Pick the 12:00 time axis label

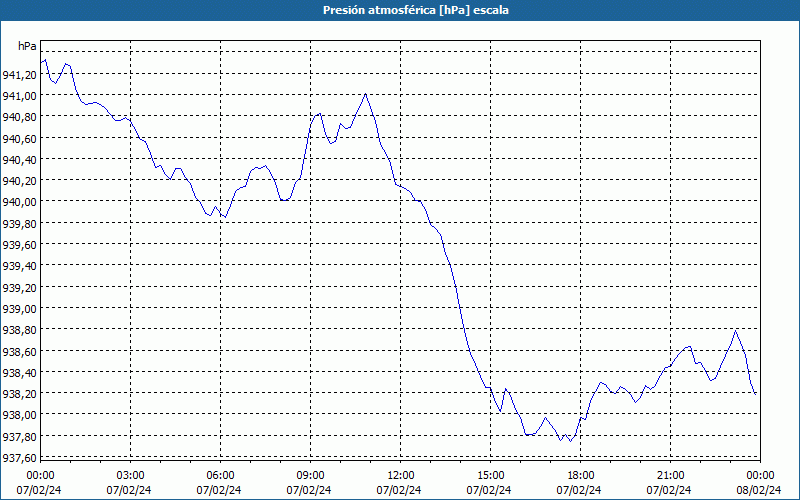(x=401, y=476)
